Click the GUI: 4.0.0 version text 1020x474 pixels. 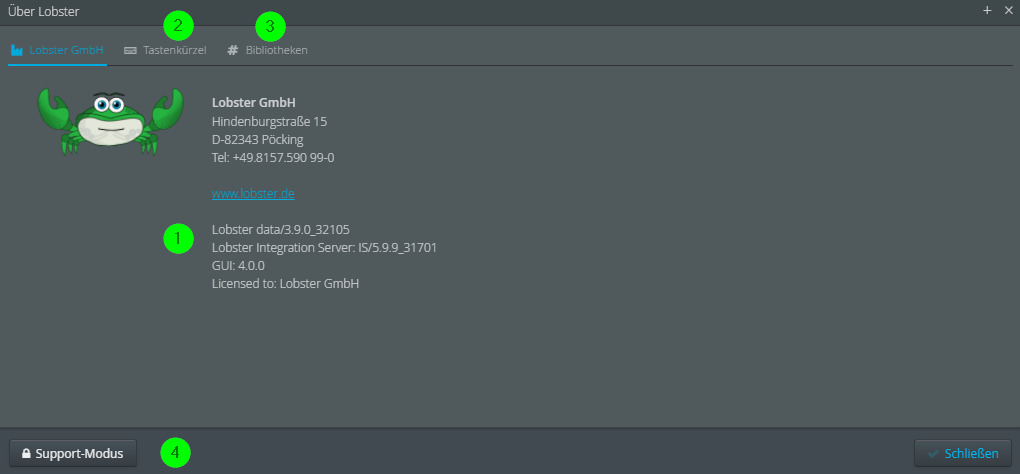(238, 265)
